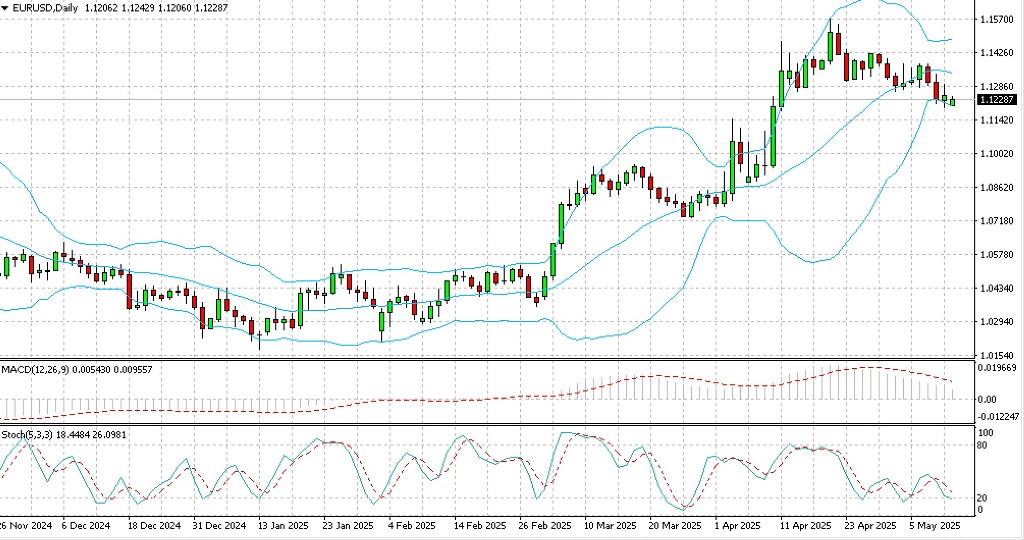Screen dimensions: 1024x540
Task: Click the 18 Dec 2024 date label
Action: (x=154, y=526)
